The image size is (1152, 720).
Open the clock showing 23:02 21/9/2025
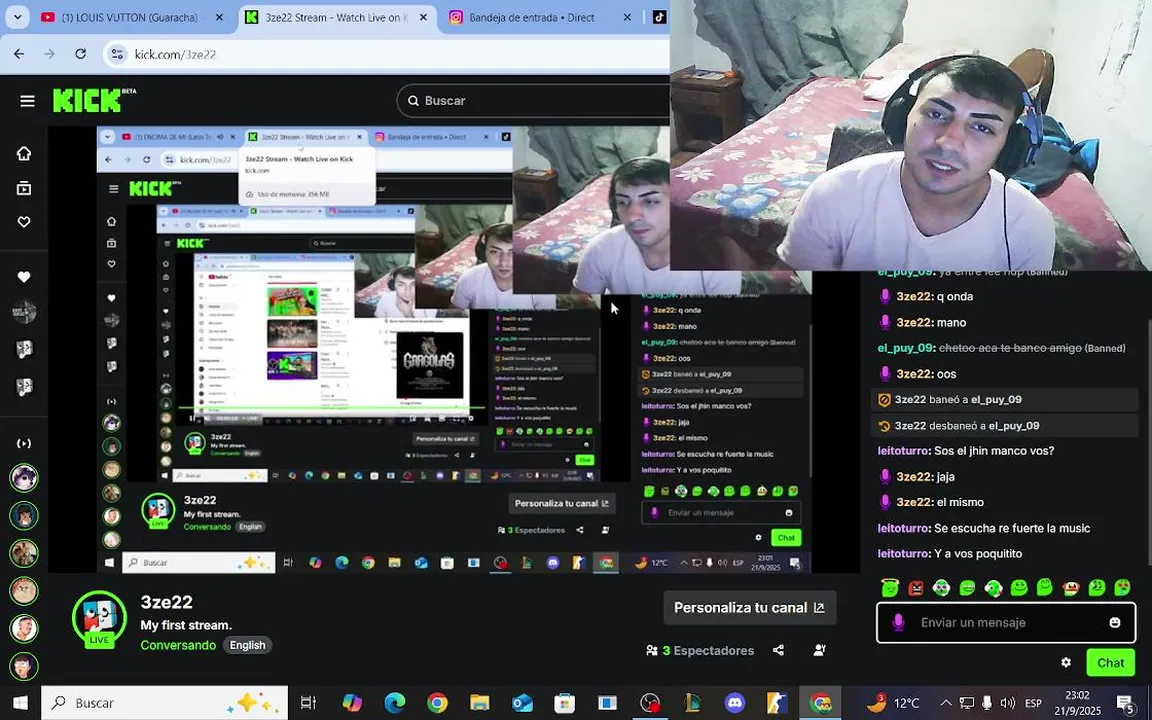click(1077, 703)
